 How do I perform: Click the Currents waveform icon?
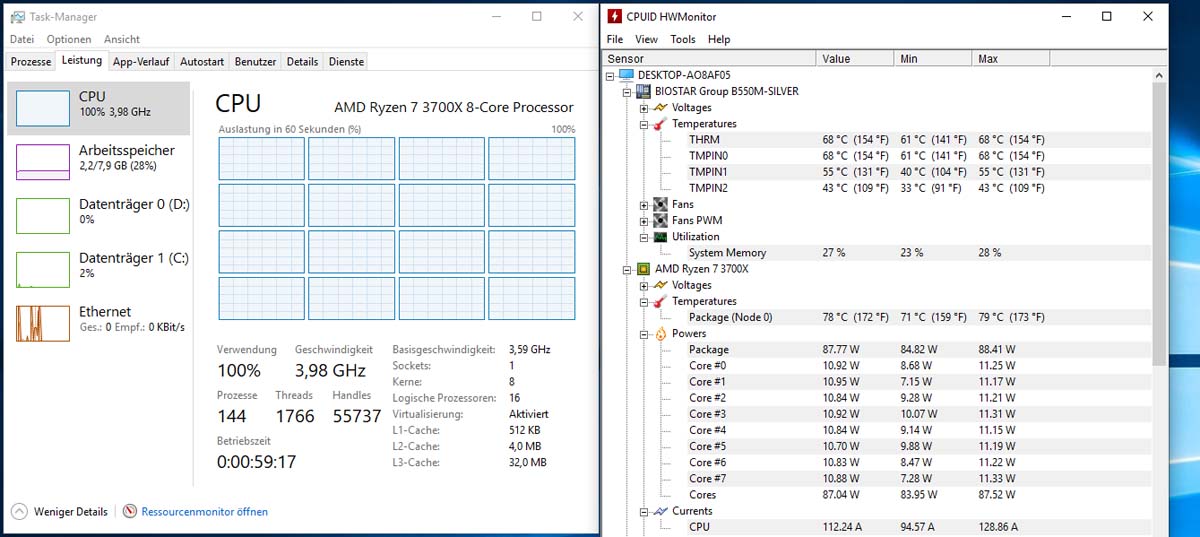tap(660, 511)
